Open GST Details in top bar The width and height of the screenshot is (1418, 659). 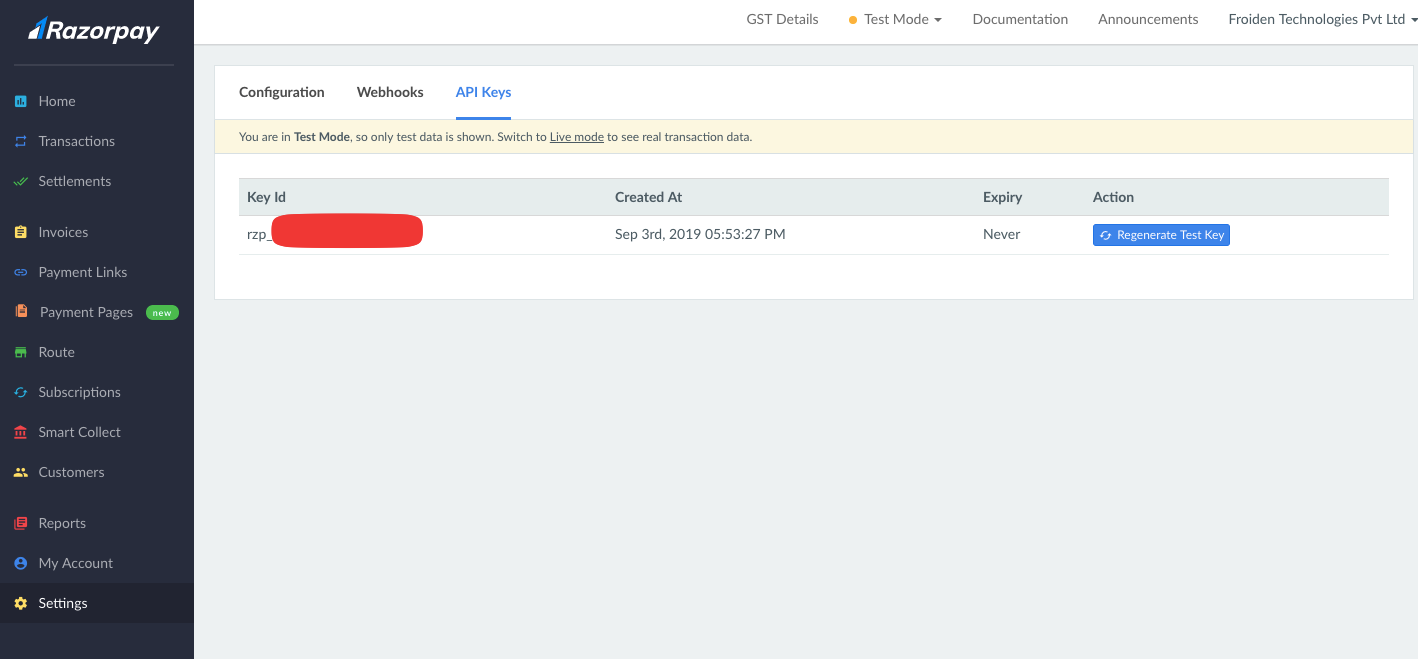782,19
